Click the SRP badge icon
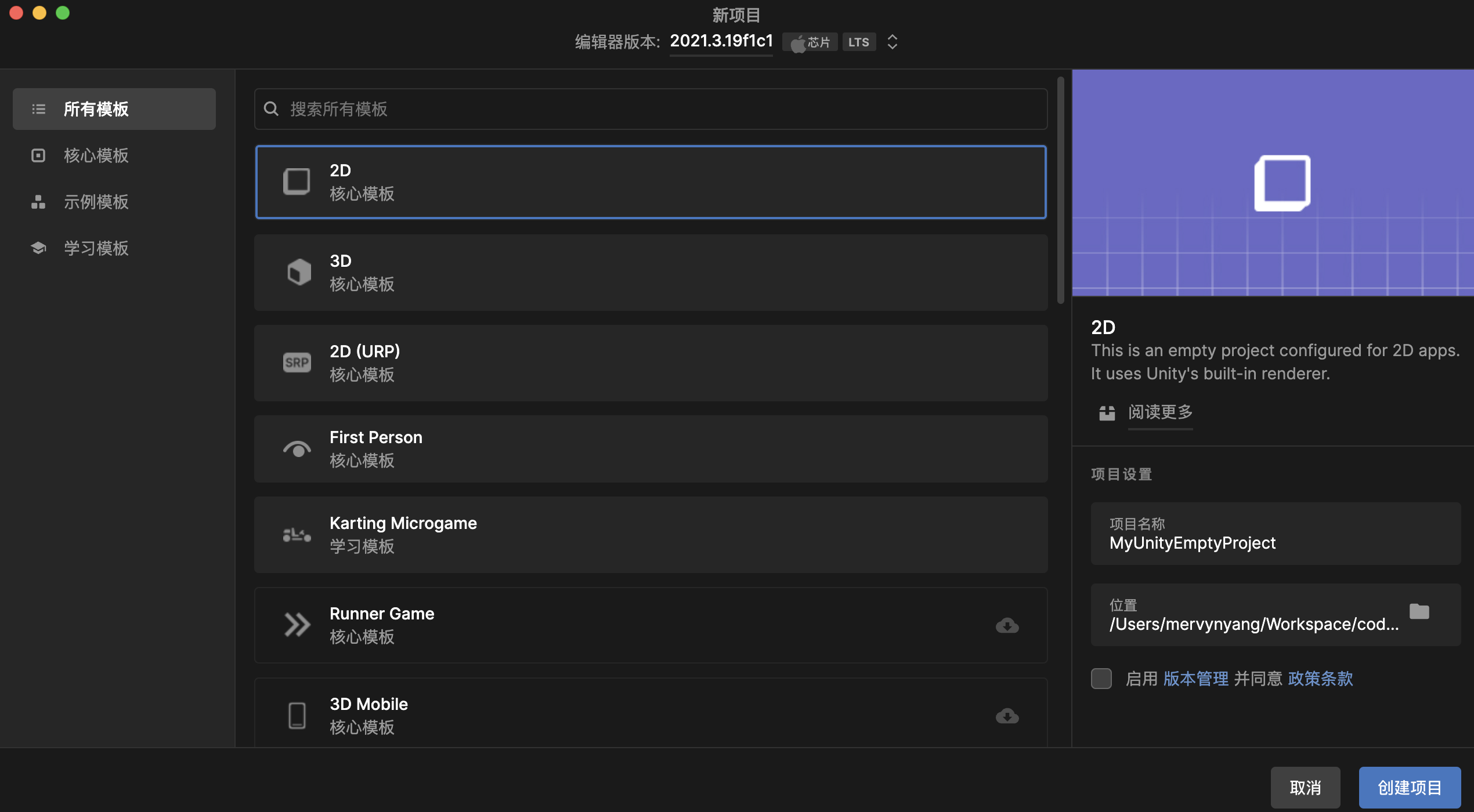 (297, 362)
